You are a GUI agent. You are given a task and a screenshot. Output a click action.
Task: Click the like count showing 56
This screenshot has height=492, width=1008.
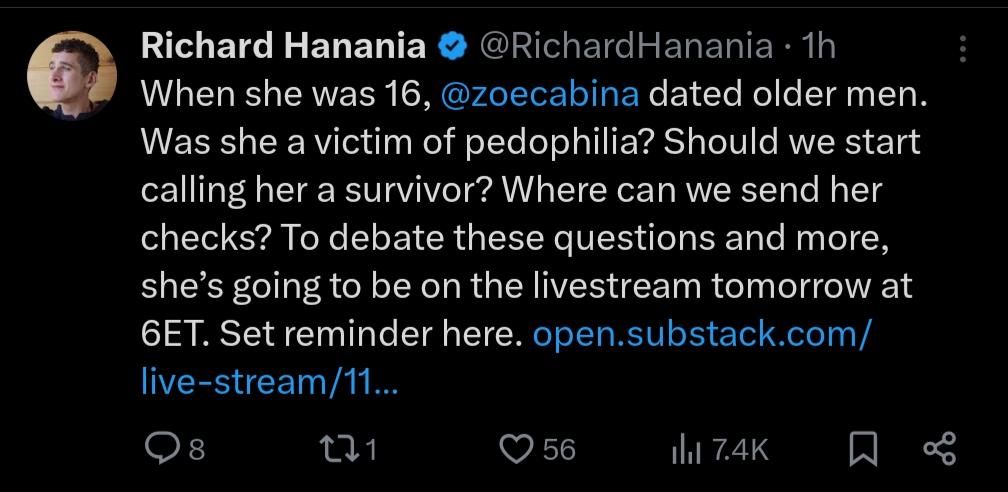coord(559,450)
